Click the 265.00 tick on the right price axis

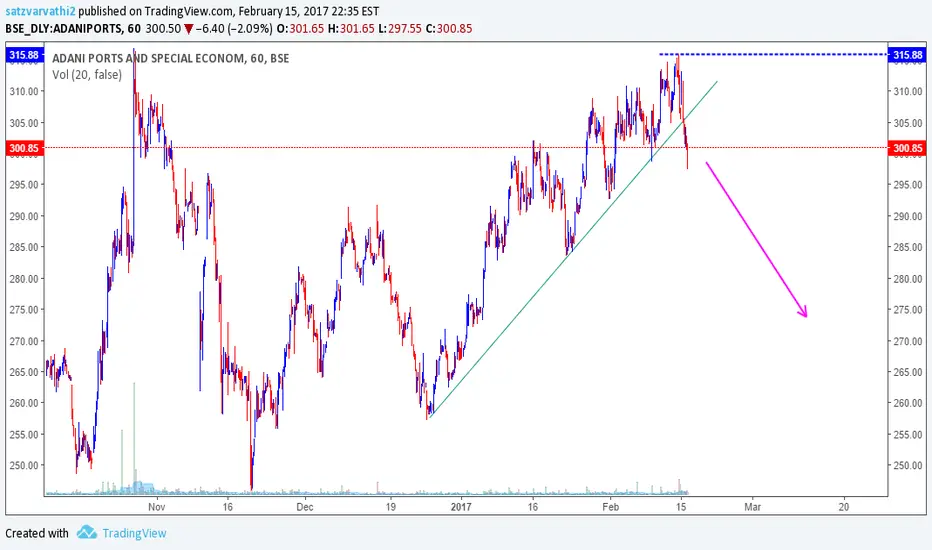coord(908,372)
